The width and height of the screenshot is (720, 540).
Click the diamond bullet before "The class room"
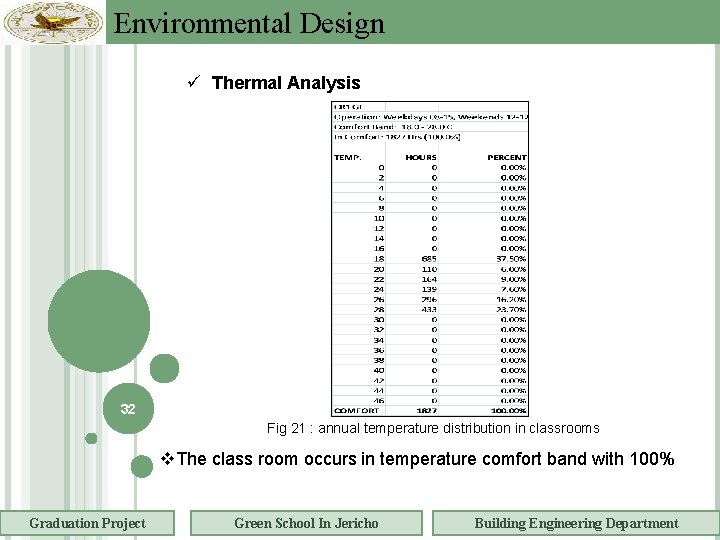point(167,458)
